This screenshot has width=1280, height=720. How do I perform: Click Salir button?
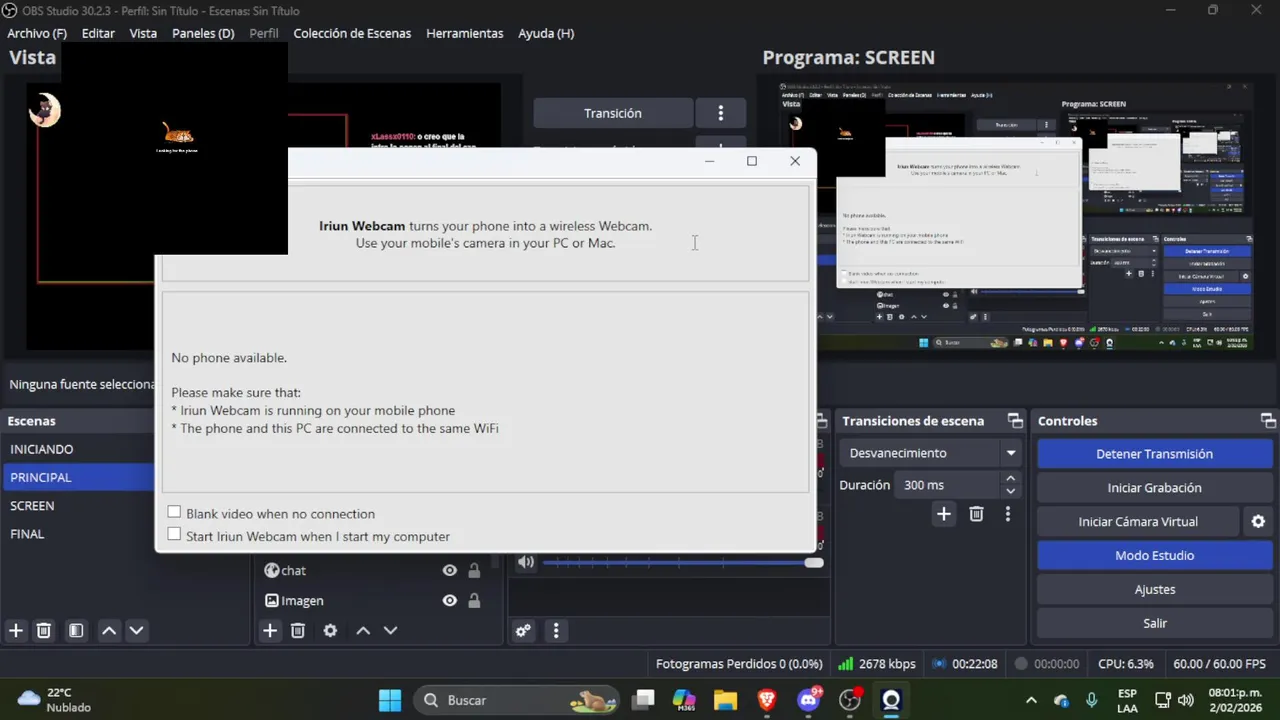tap(1154, 623)
